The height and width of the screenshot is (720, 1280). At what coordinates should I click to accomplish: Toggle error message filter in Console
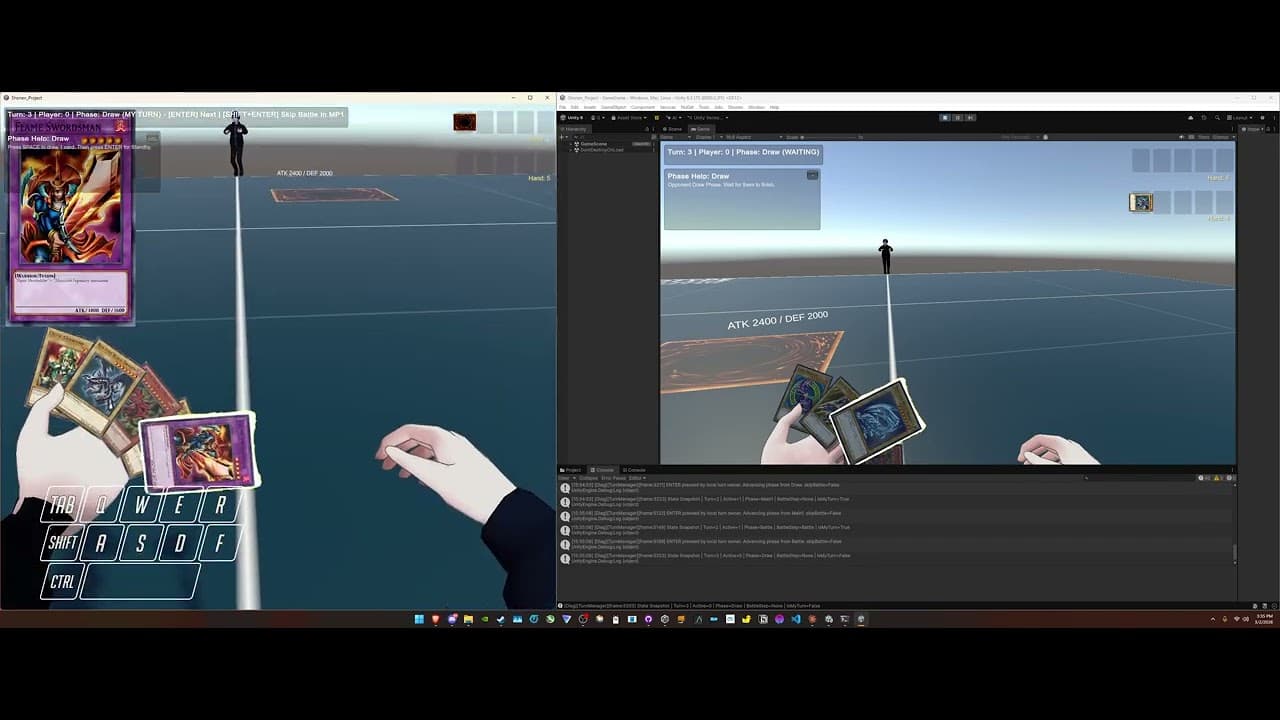click(1229, 478)
